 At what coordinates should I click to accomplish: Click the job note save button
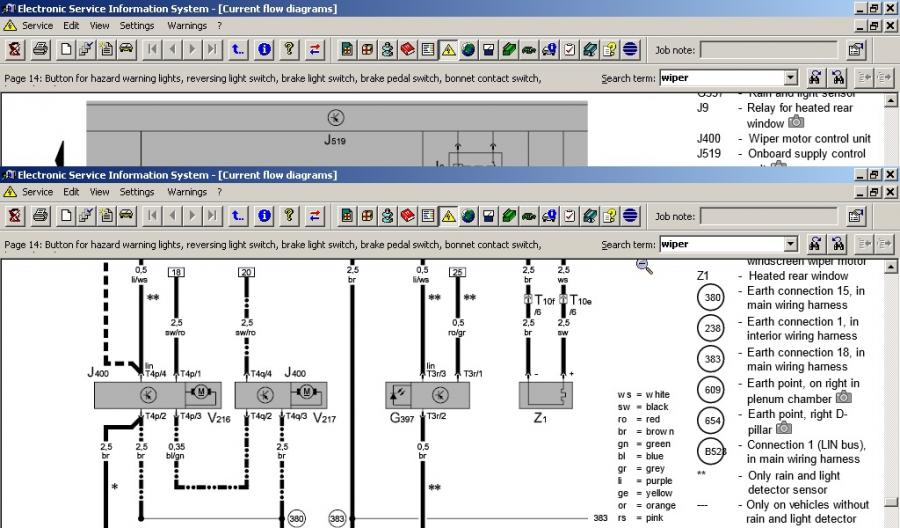point(856,216)
